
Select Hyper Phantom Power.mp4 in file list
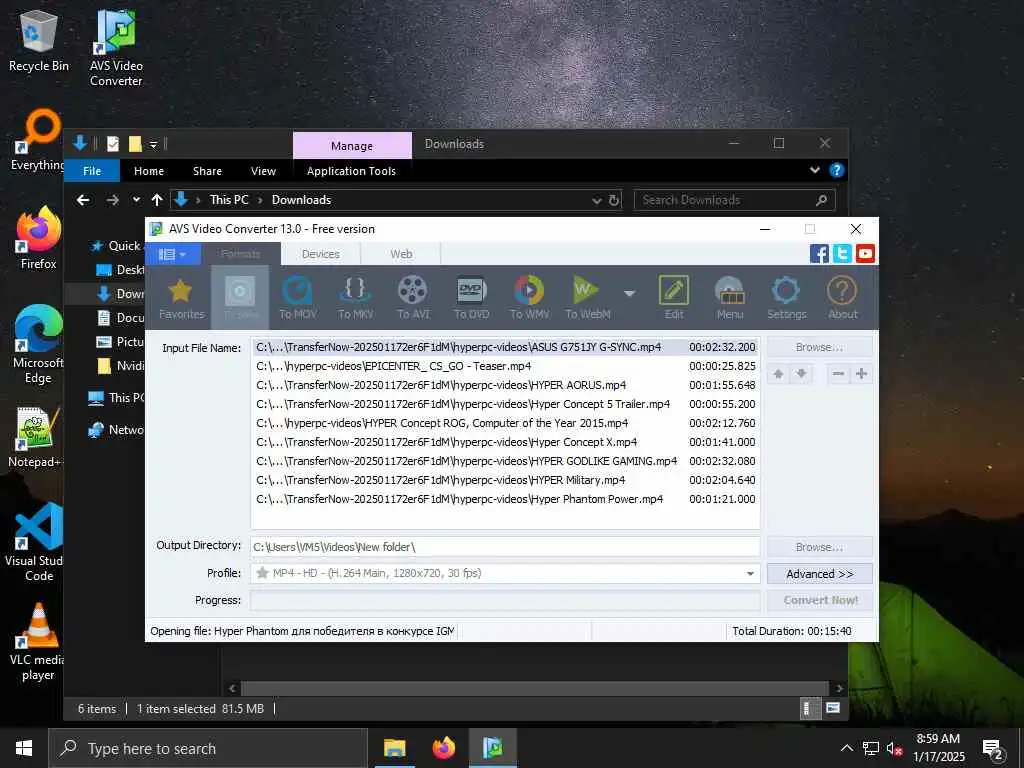click(x=505, y=499)
